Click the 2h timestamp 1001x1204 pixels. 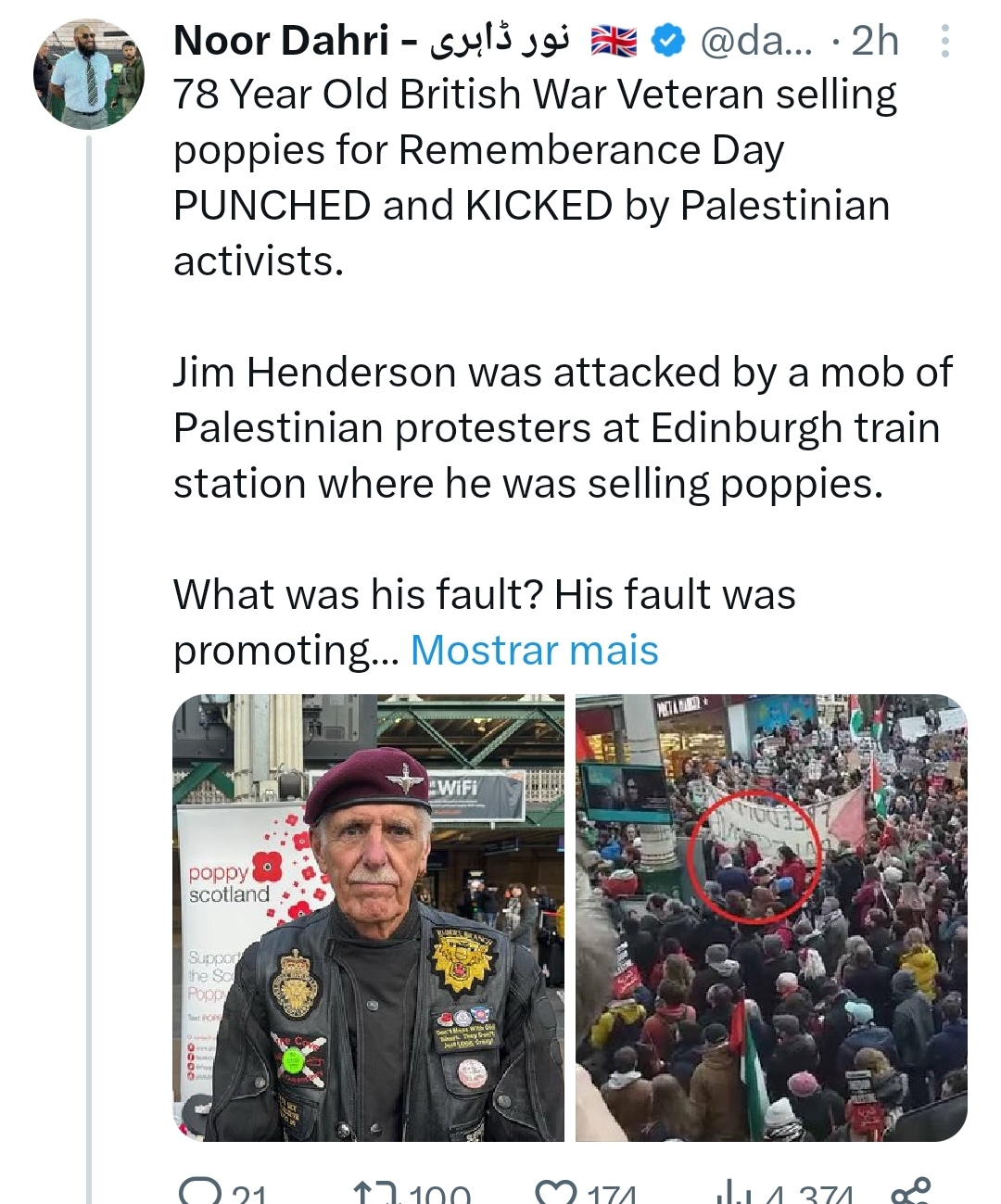pyautogui.click(x=875, y=41)
